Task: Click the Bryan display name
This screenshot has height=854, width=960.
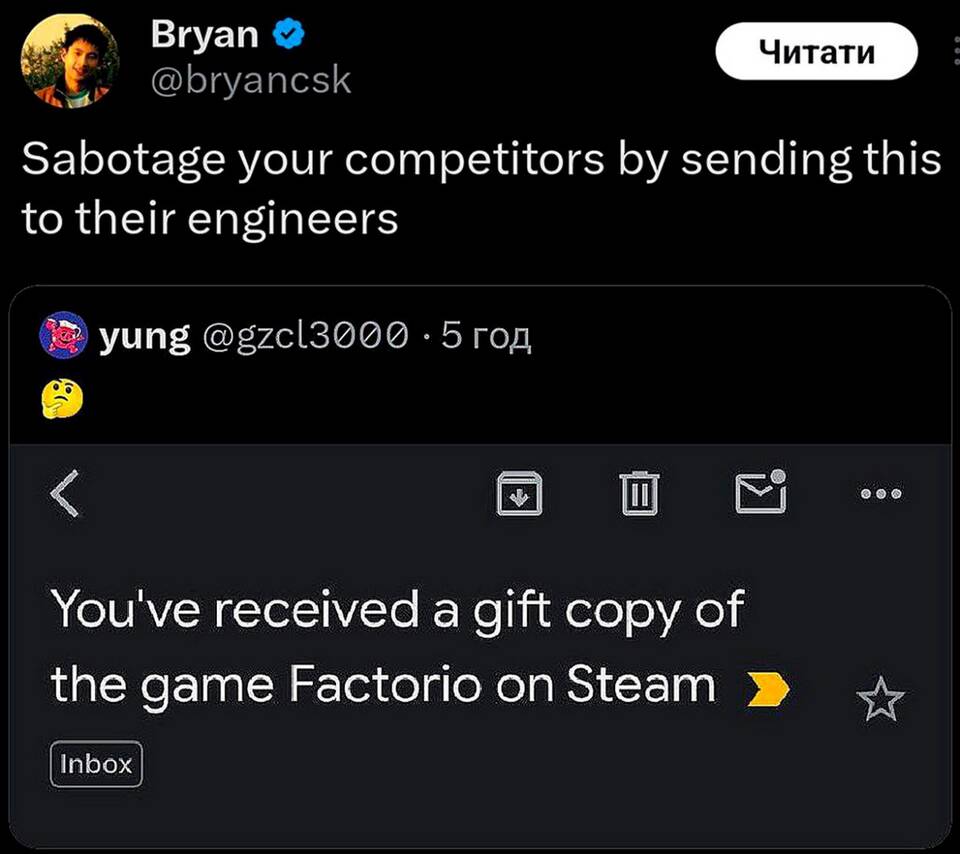Action: coord(205,34)
